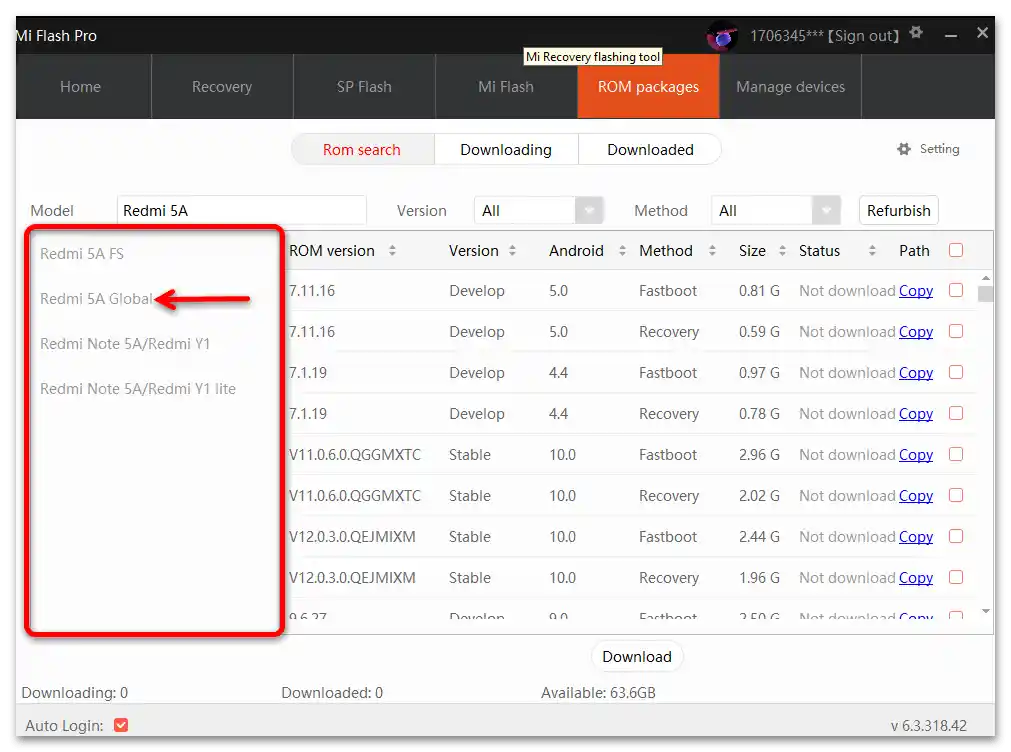Click the title bar gear icon
The height and width of the screenshot is (752, 1011).
coord(916,32)
